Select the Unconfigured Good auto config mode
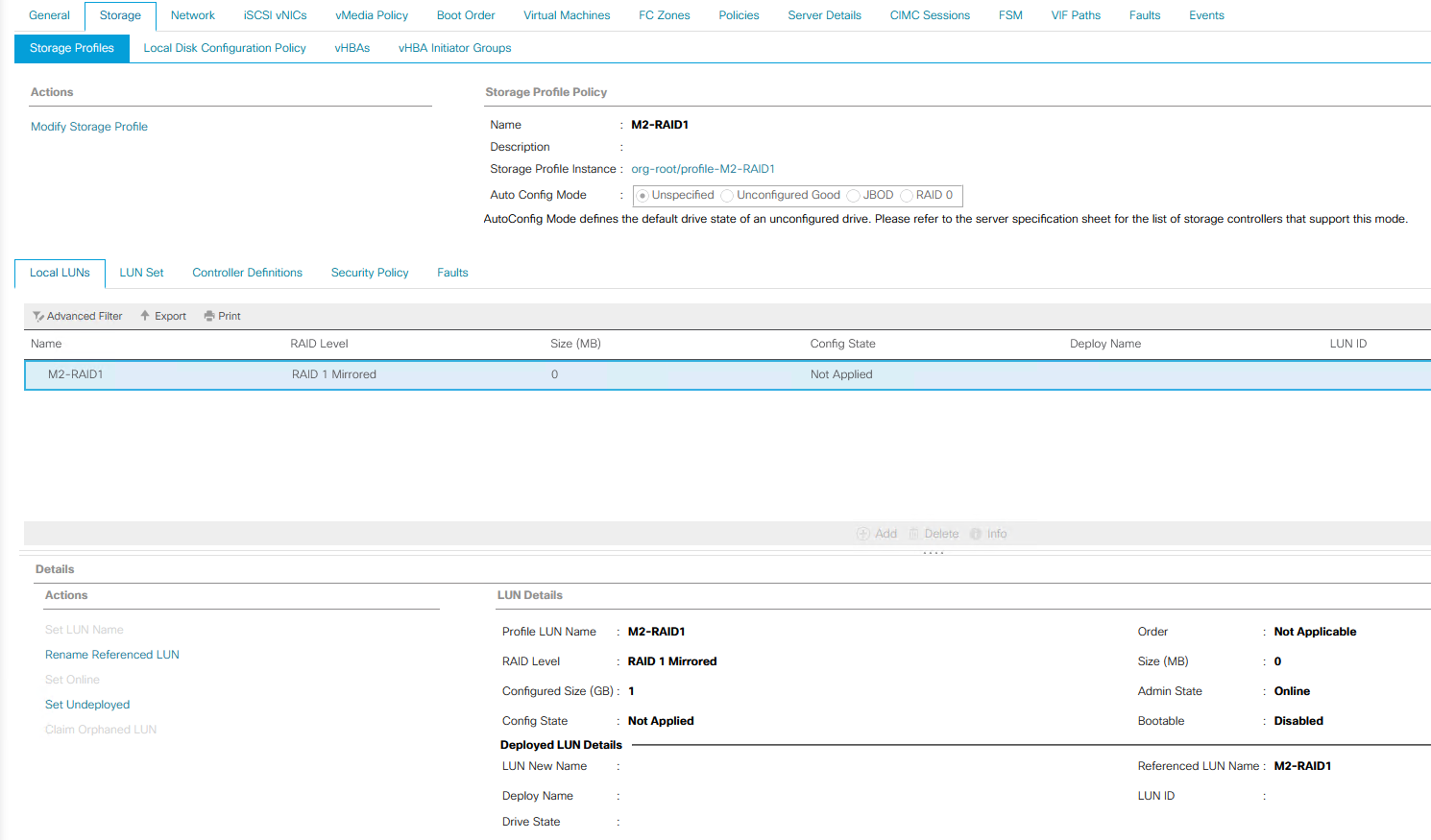1431x840 pixels. [727, 195]
